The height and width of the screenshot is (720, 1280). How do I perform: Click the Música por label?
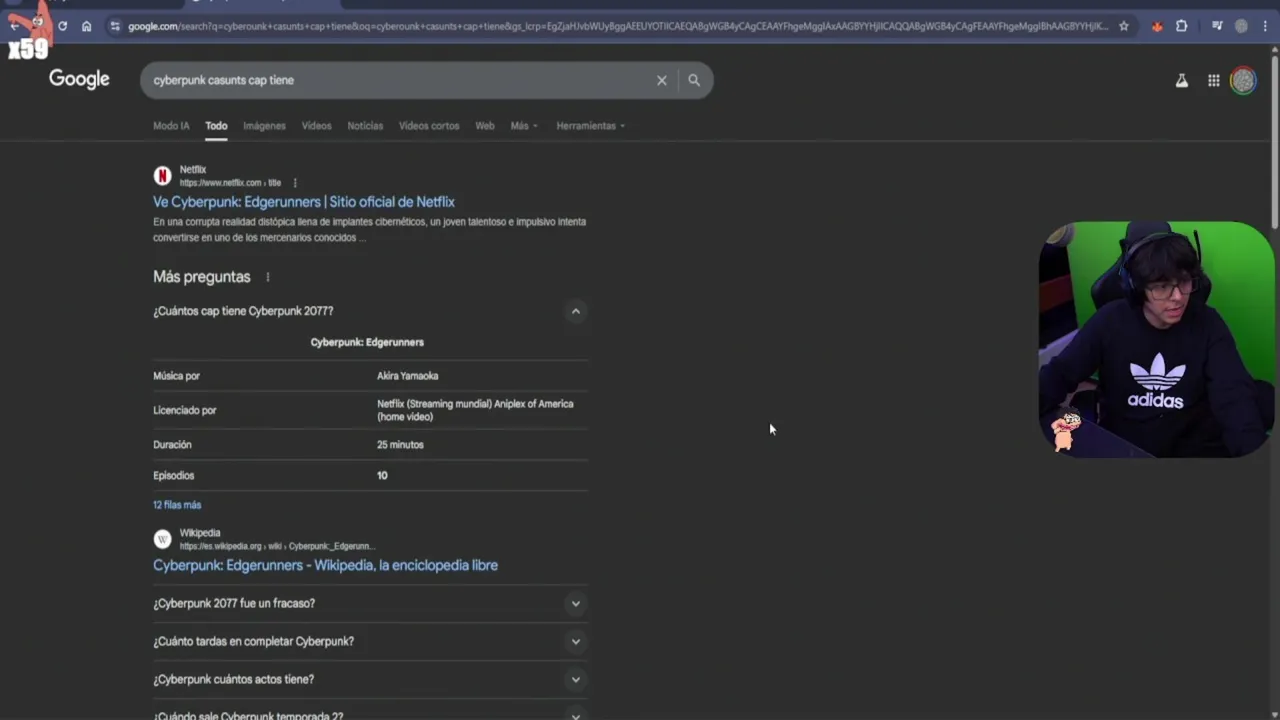[x=176, y=376]
